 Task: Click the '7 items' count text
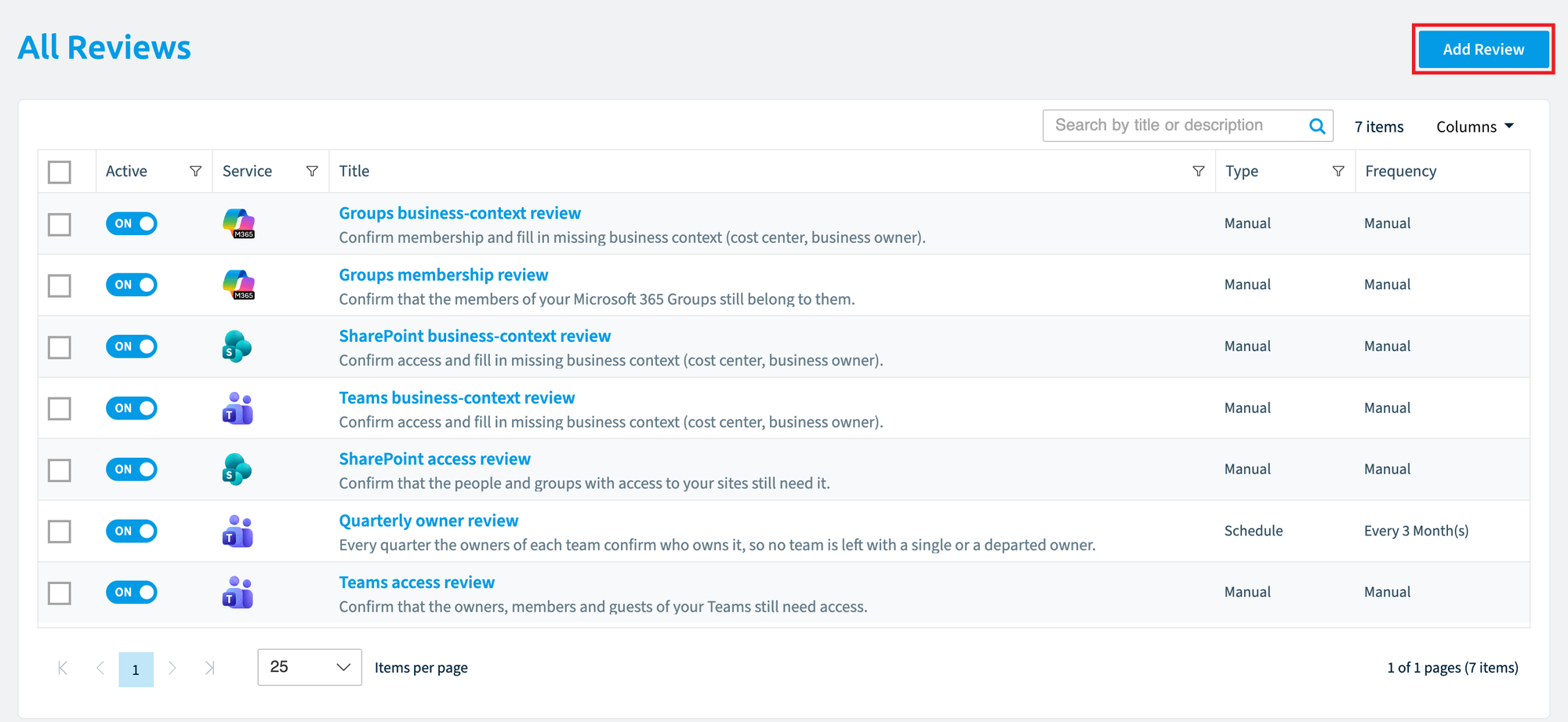pos(1379,127)
